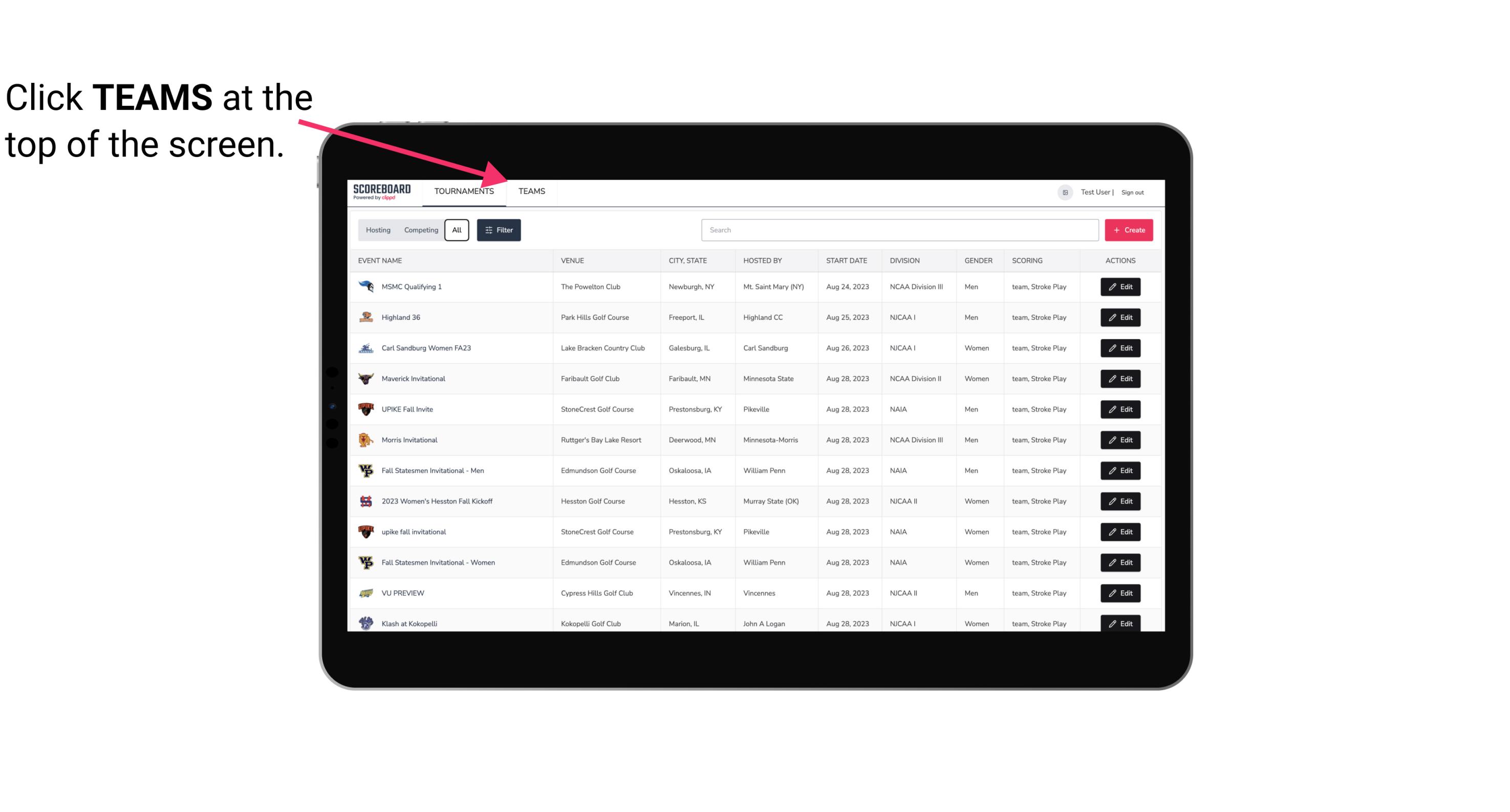
Task: Click the Edit icon for Klash at Kokopelli
Action: (1121, 623)
